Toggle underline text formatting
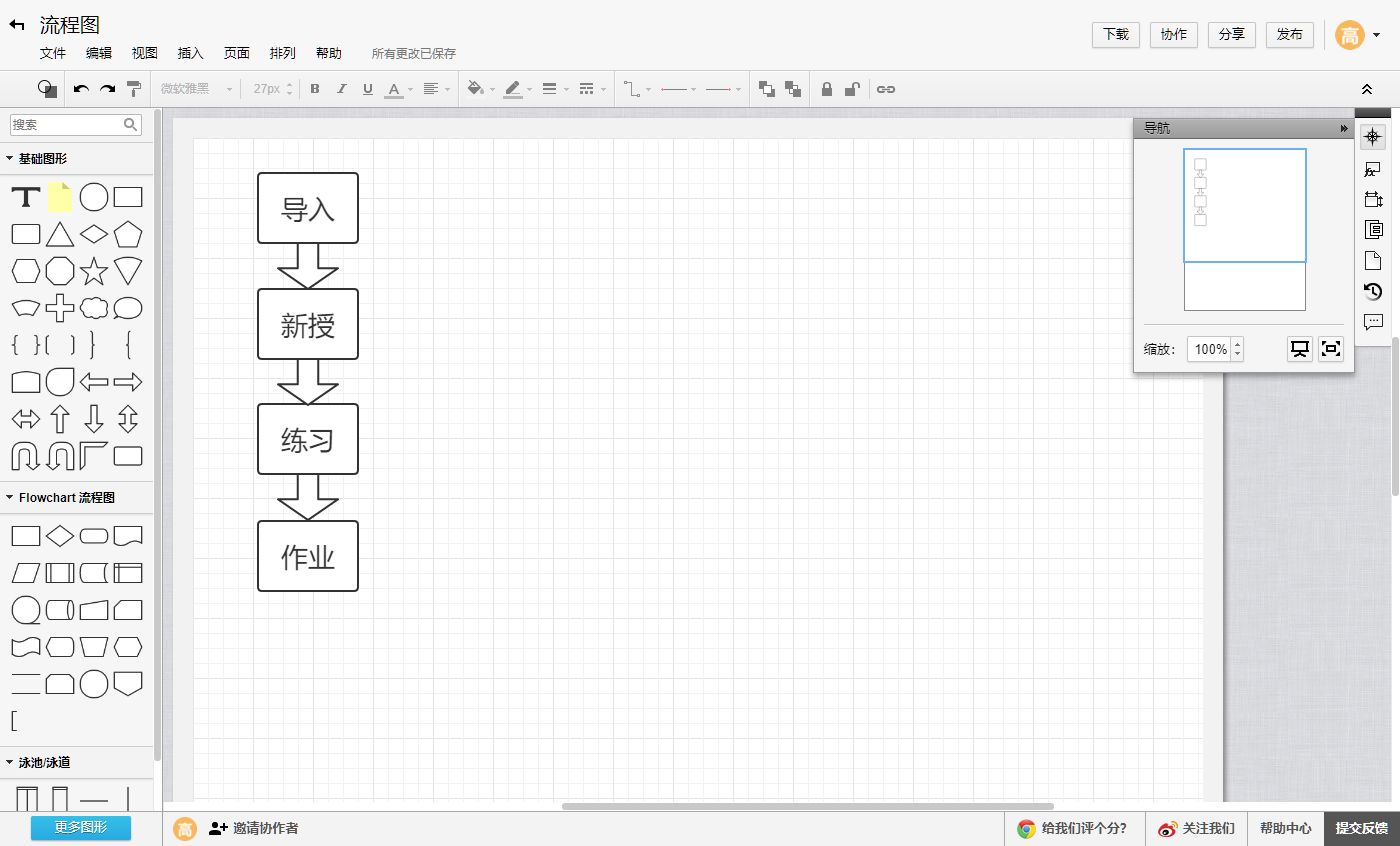The width and height of the screenshot is (1400, 846). coord(367,89)
